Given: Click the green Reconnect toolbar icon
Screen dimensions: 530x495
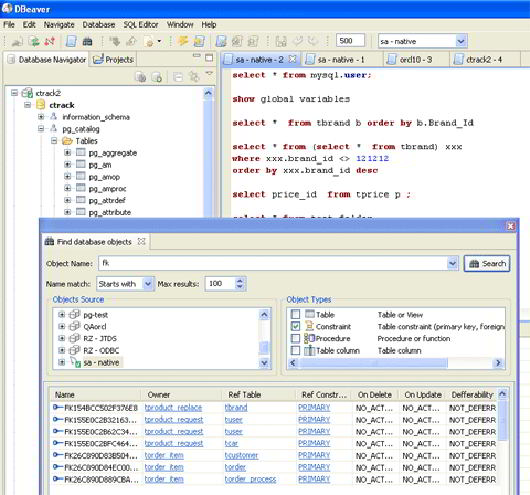Looking at the screenshot, I should point(34,41).
